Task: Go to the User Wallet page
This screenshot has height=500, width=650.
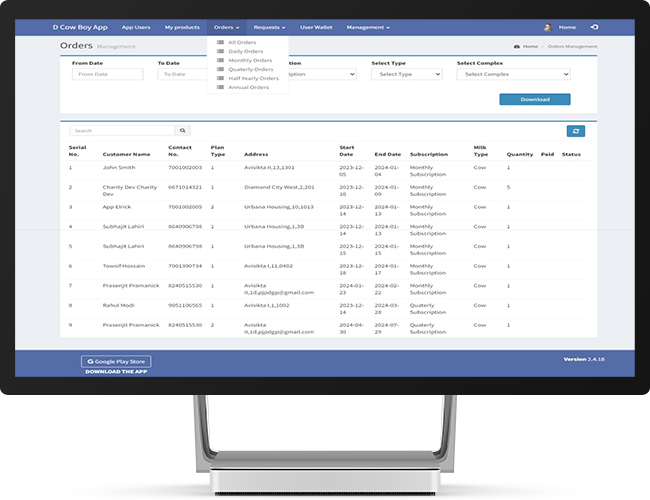Action: tap(315, 27)
